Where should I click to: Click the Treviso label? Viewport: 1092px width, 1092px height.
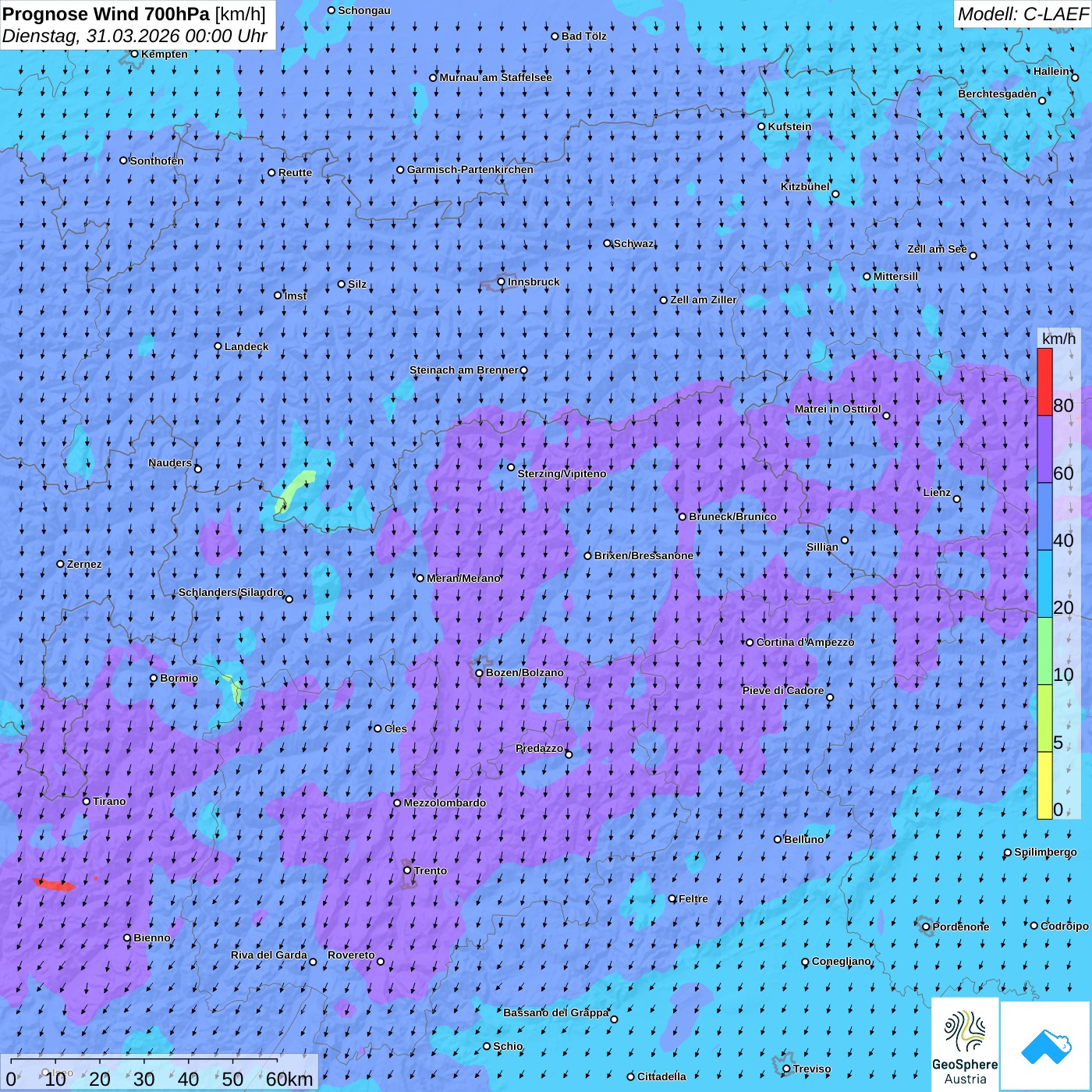pos(812,1069)
